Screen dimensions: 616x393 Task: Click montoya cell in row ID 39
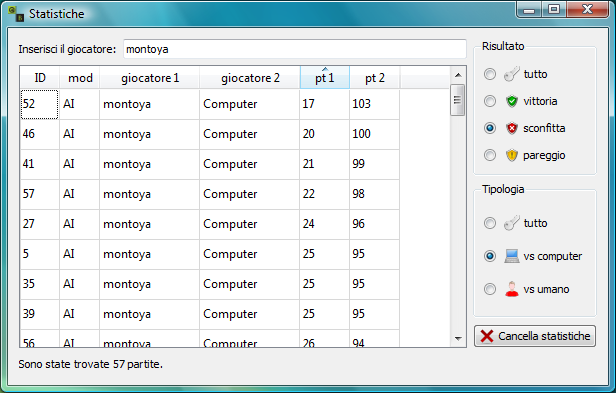coord(149,314)
